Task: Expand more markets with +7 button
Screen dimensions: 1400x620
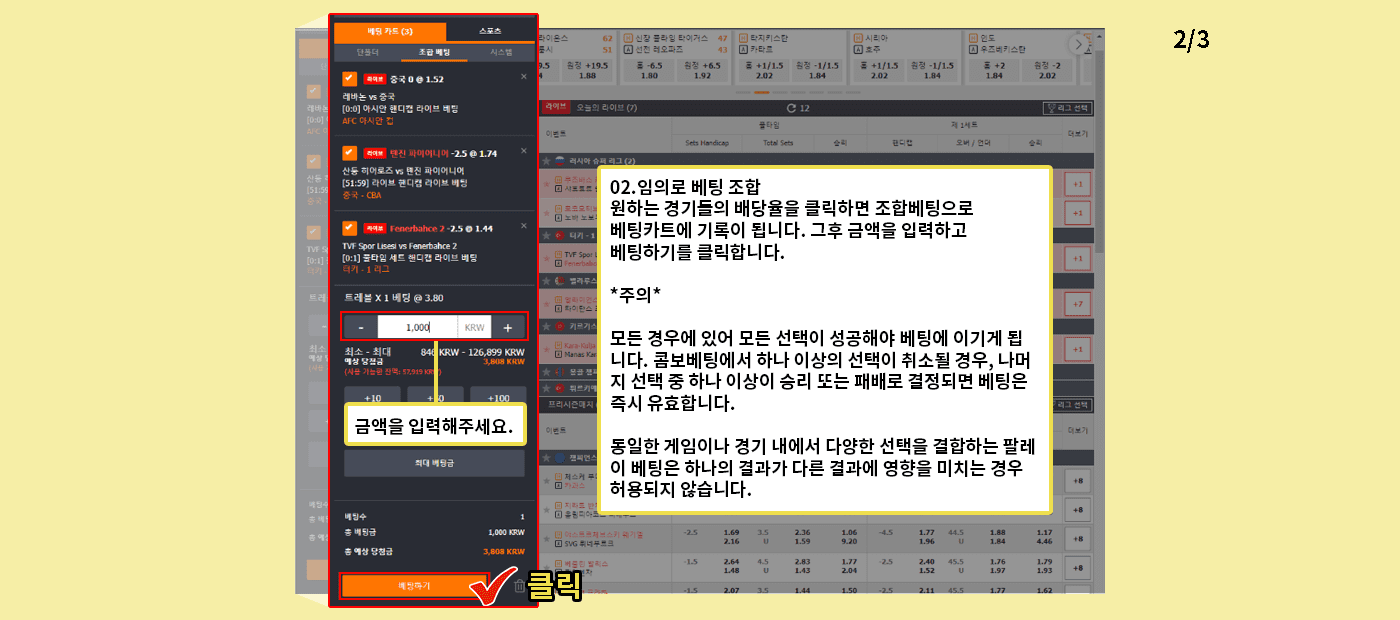Action: click(x=1077, y=304)
